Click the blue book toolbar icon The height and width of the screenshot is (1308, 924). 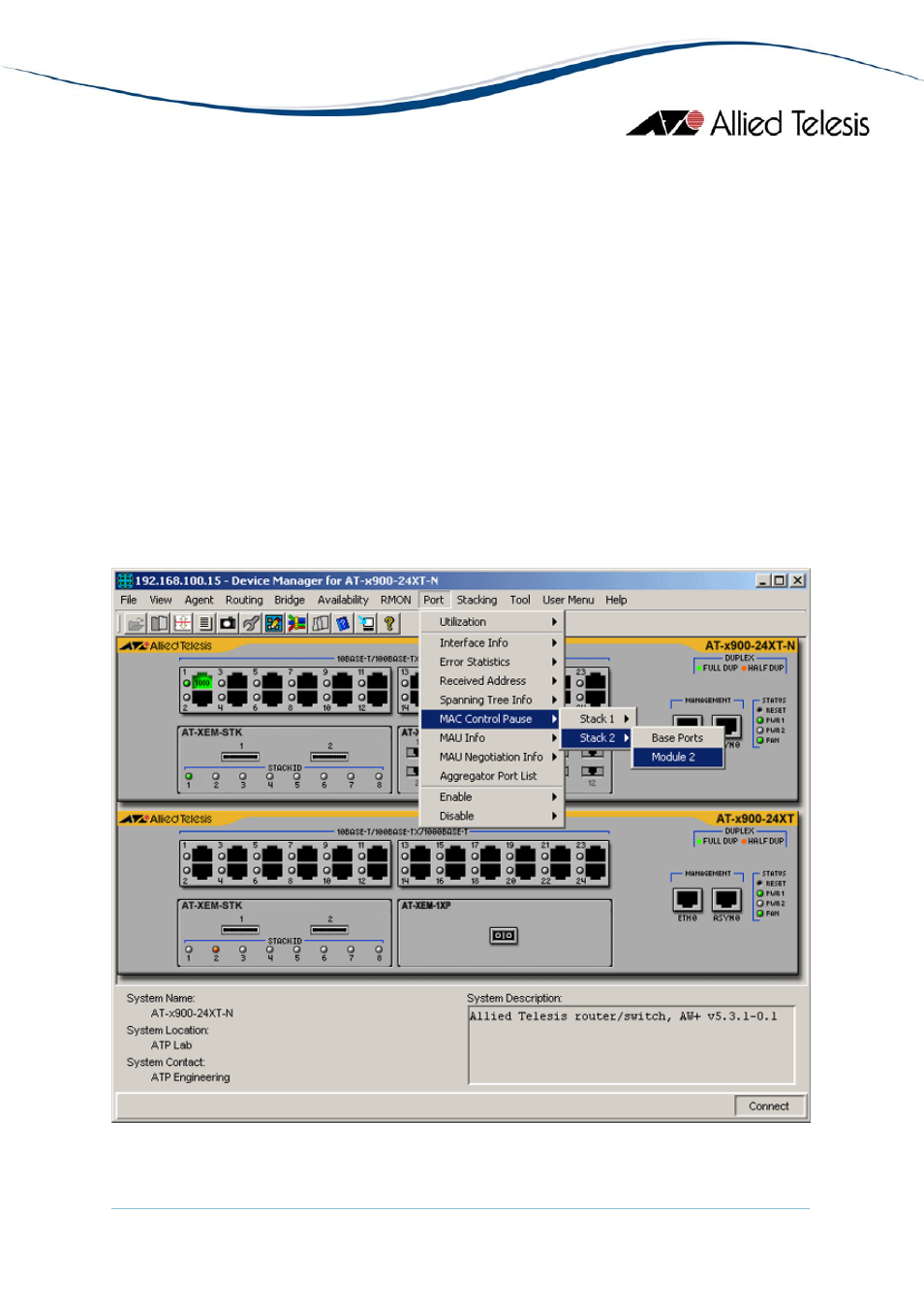343,624
